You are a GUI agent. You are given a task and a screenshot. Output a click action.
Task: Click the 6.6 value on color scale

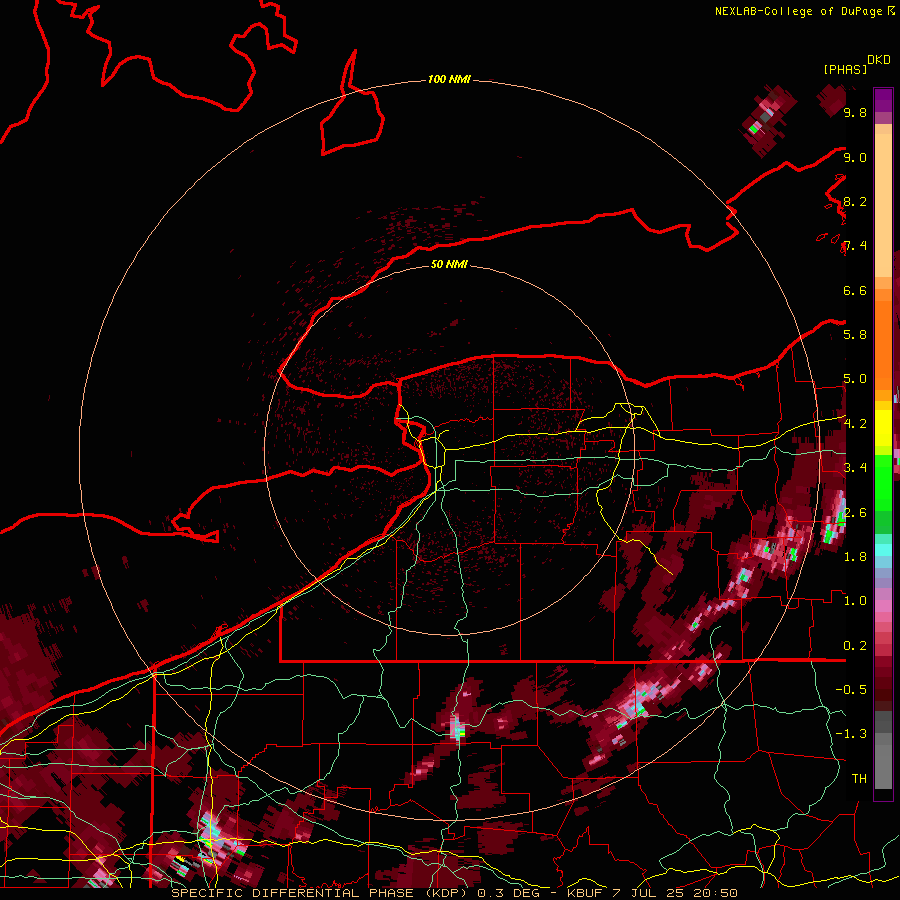[855, 290]
